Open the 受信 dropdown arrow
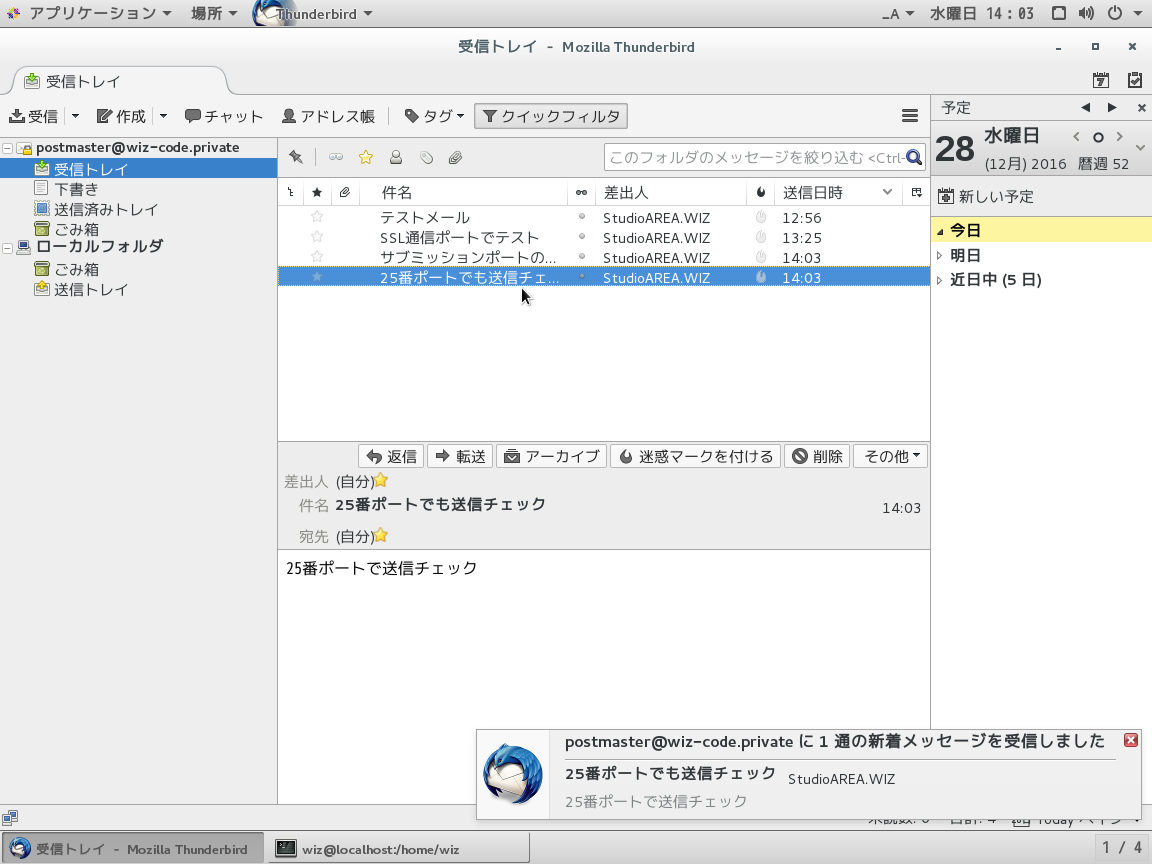This screenshot has width=1152, height=864. [x=75, y=116]
